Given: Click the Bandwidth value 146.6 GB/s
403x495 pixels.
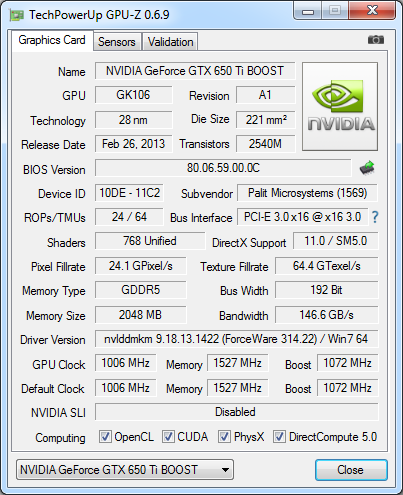Looking at the screenshot, I should pos(327,315).
